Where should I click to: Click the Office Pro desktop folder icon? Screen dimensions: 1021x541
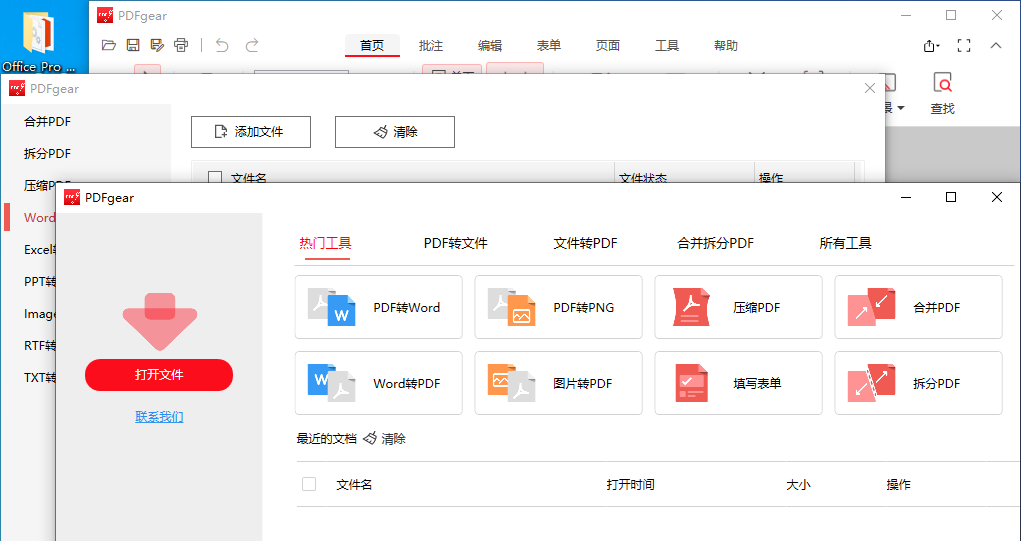point(38,34)
